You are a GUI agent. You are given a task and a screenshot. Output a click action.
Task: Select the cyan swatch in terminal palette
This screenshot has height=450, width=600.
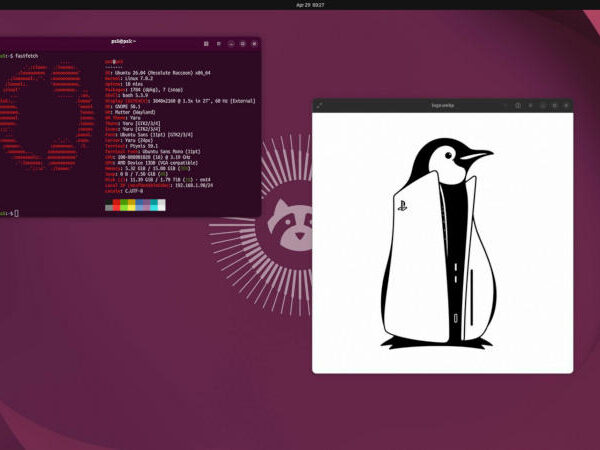click(x=154, y=205)
